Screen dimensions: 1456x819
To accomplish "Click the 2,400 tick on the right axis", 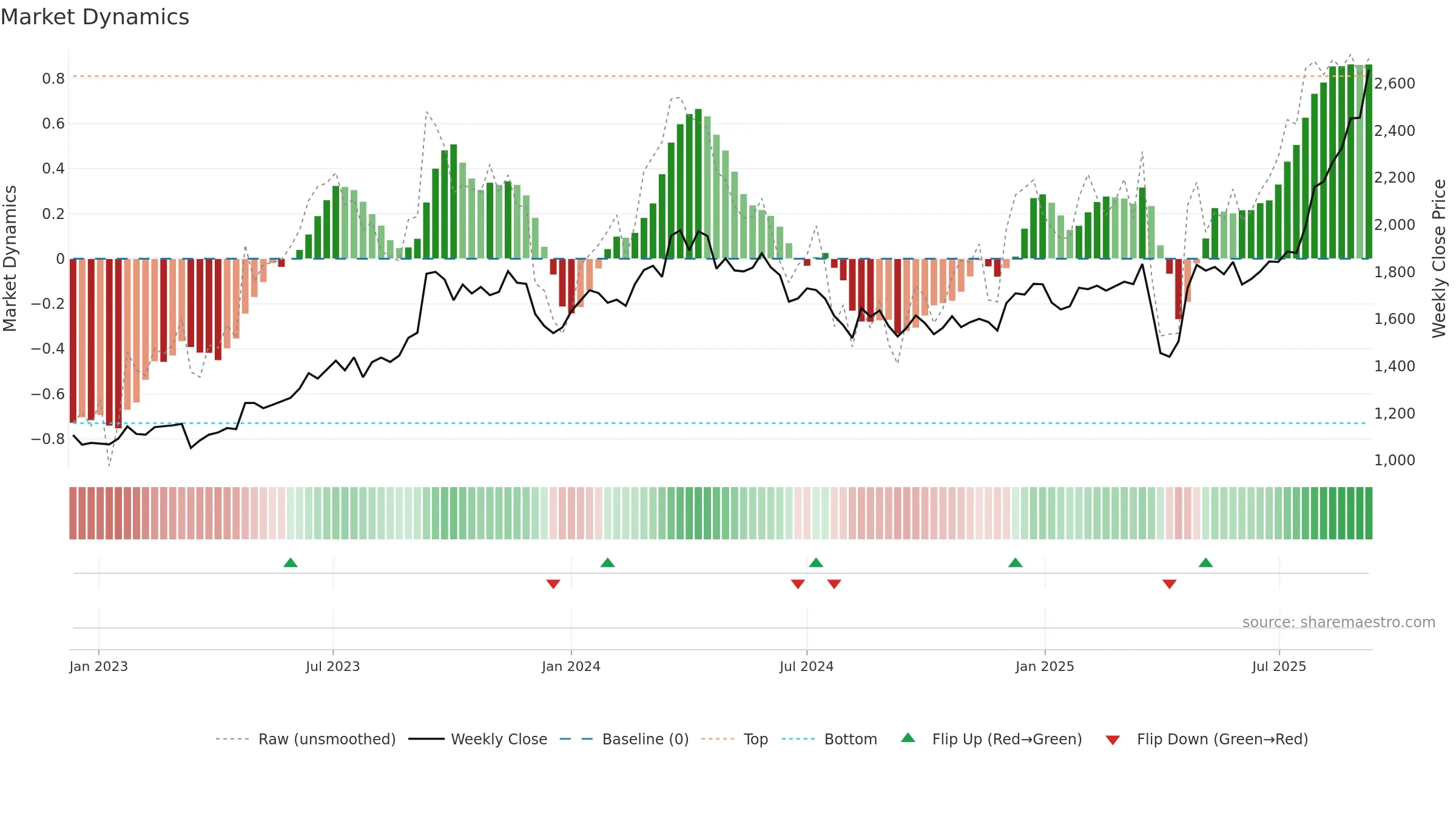I will pyautogui.click(x=1395, y=131).
